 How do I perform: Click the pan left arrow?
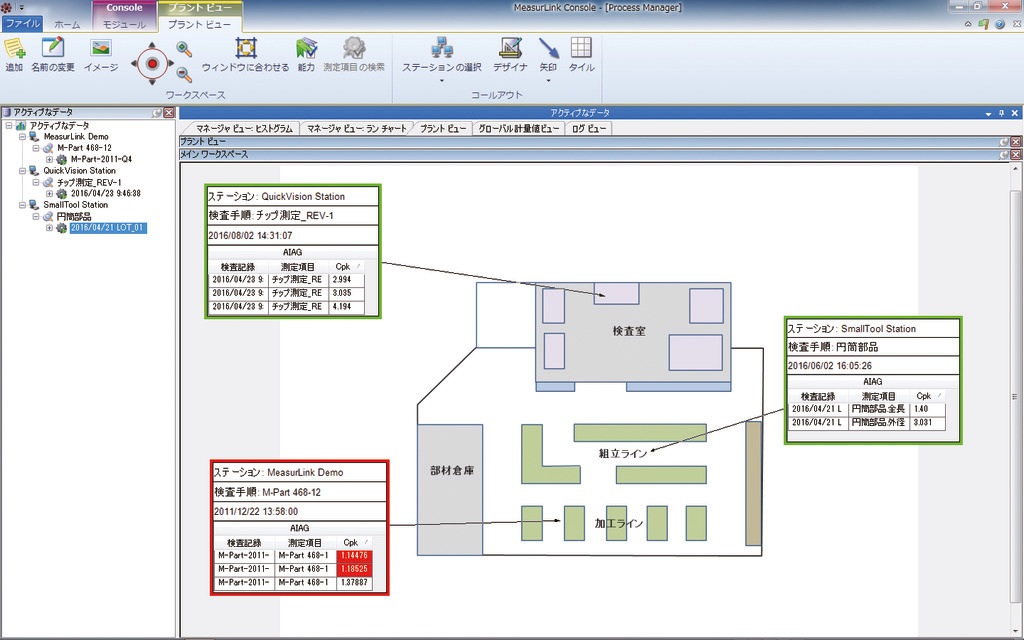[135, 64]
